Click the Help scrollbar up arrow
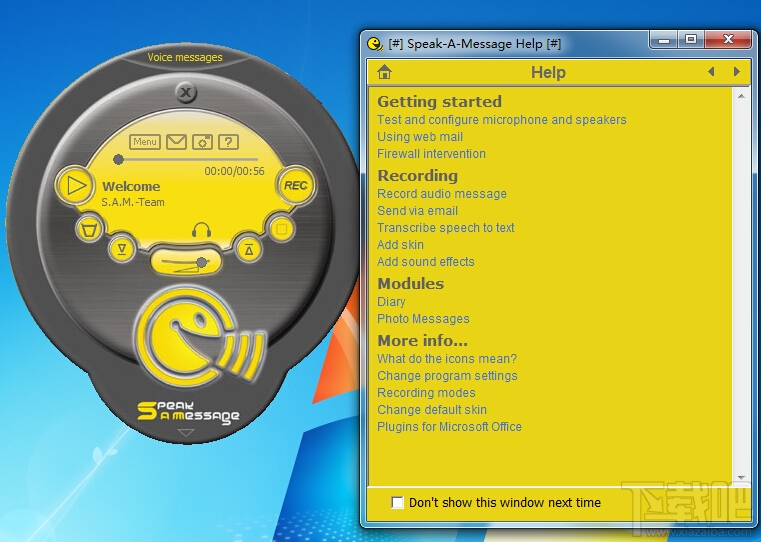Image resolution: width=761 pixels, height=542 pixels. tap(741, 96)
